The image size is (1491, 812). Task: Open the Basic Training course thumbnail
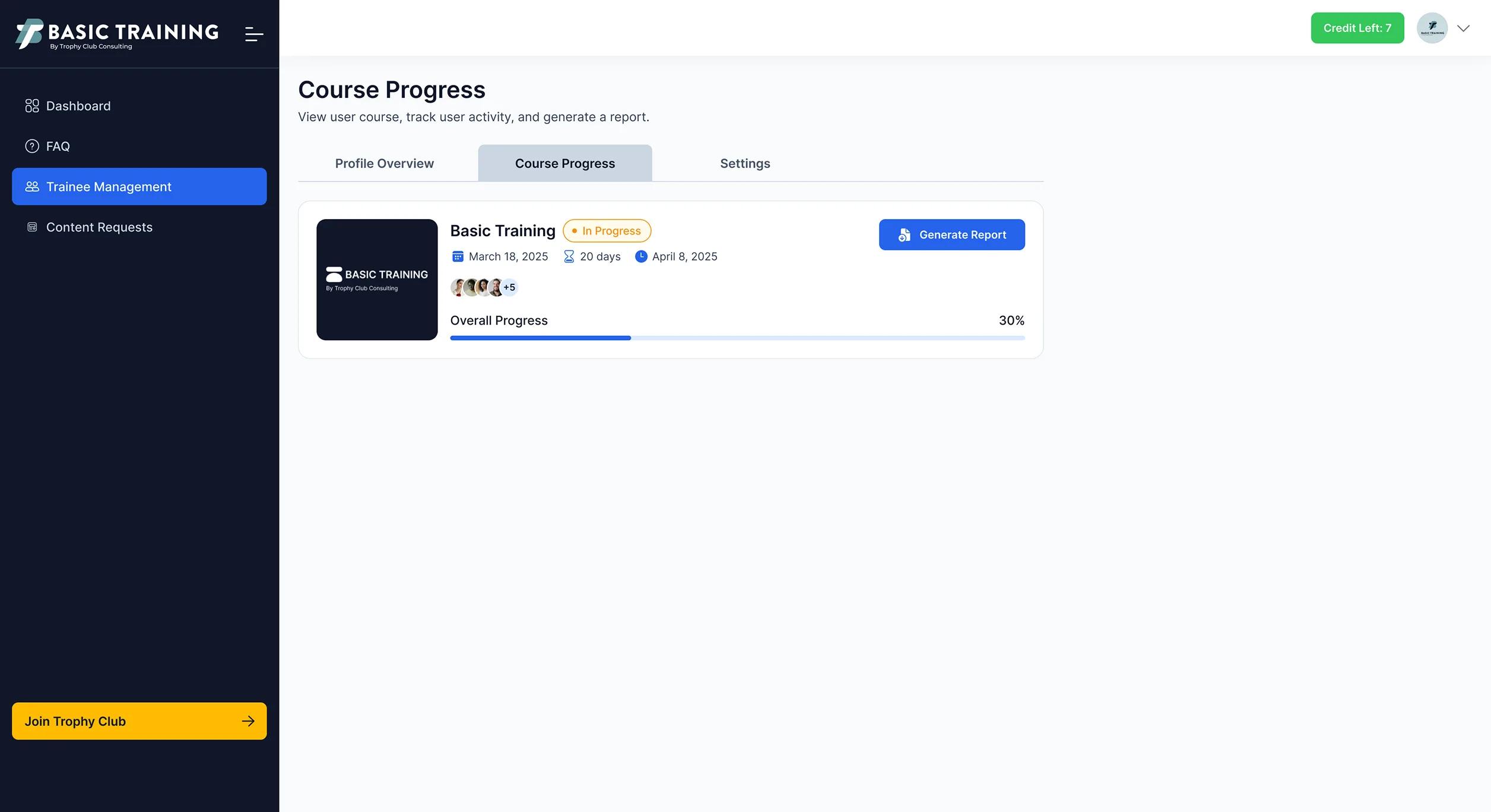click(377, 280)
